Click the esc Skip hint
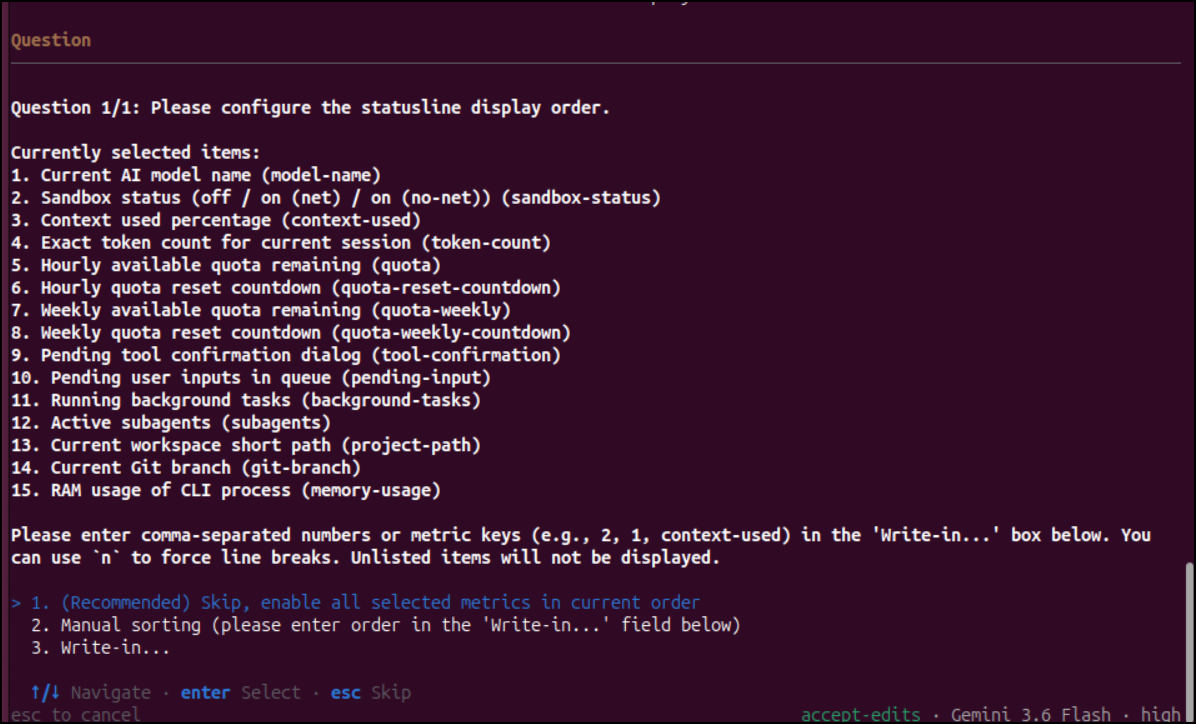The width and height of the screenshot is (1196, 724). coord(371,693)
